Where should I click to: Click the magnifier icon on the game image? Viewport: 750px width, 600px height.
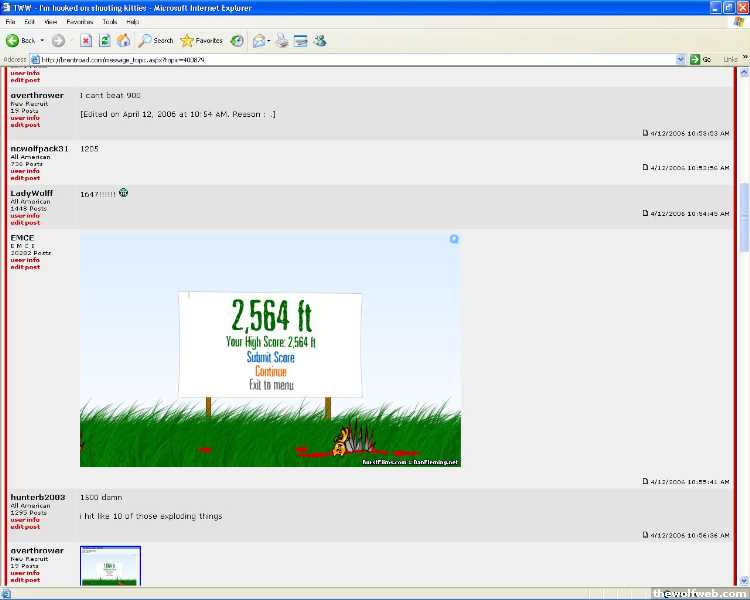pyautogui.click(x=454, y=239)
